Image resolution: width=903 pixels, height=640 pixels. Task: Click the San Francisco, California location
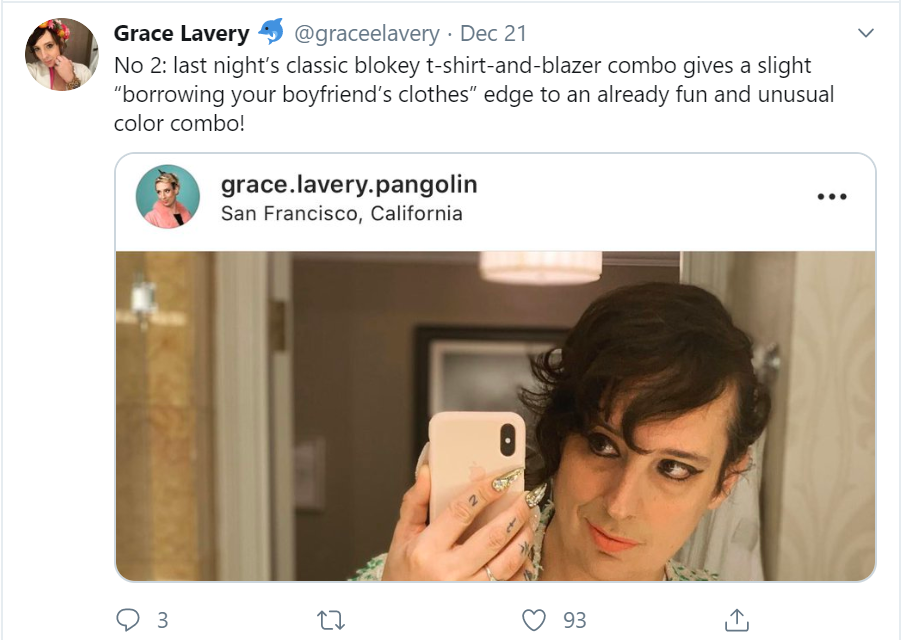click(x=341, y=213)
